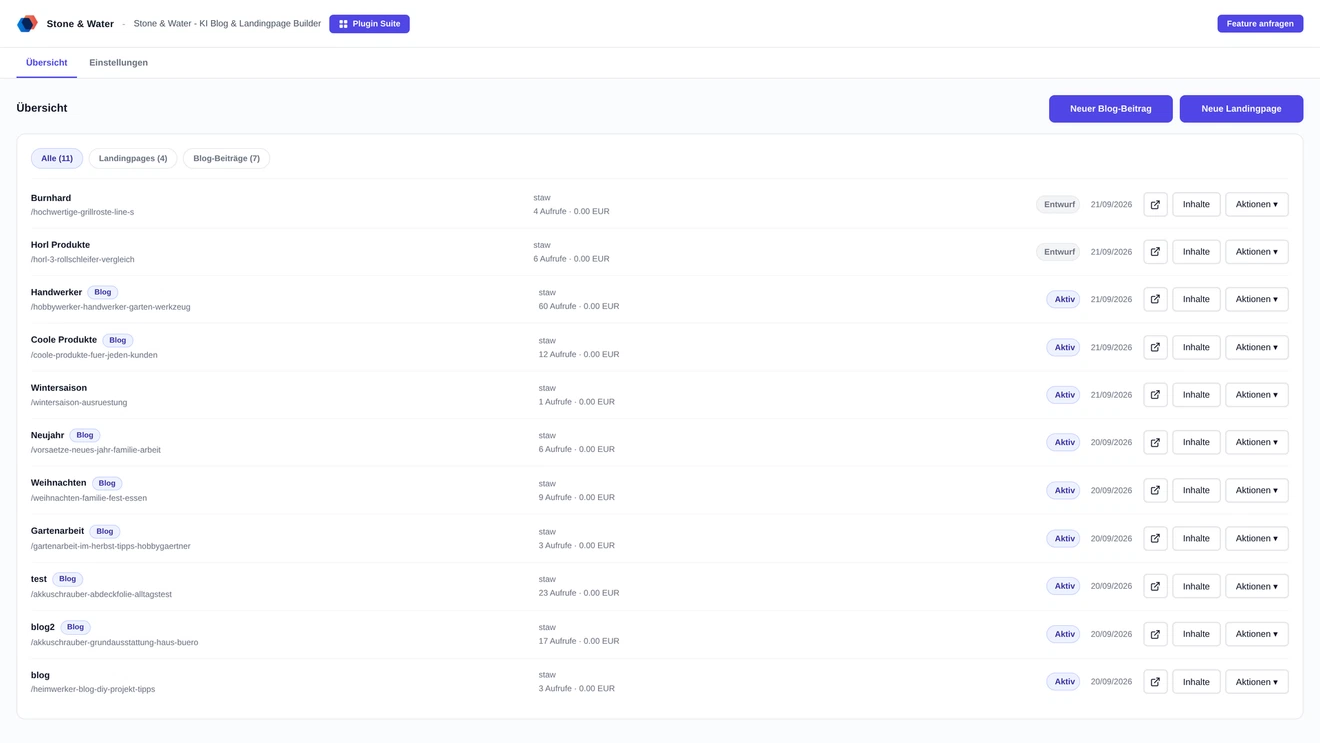Open Inhalte for Neujahr
This screenshot has width=1320, height=743.
(x=1196, y=442)
